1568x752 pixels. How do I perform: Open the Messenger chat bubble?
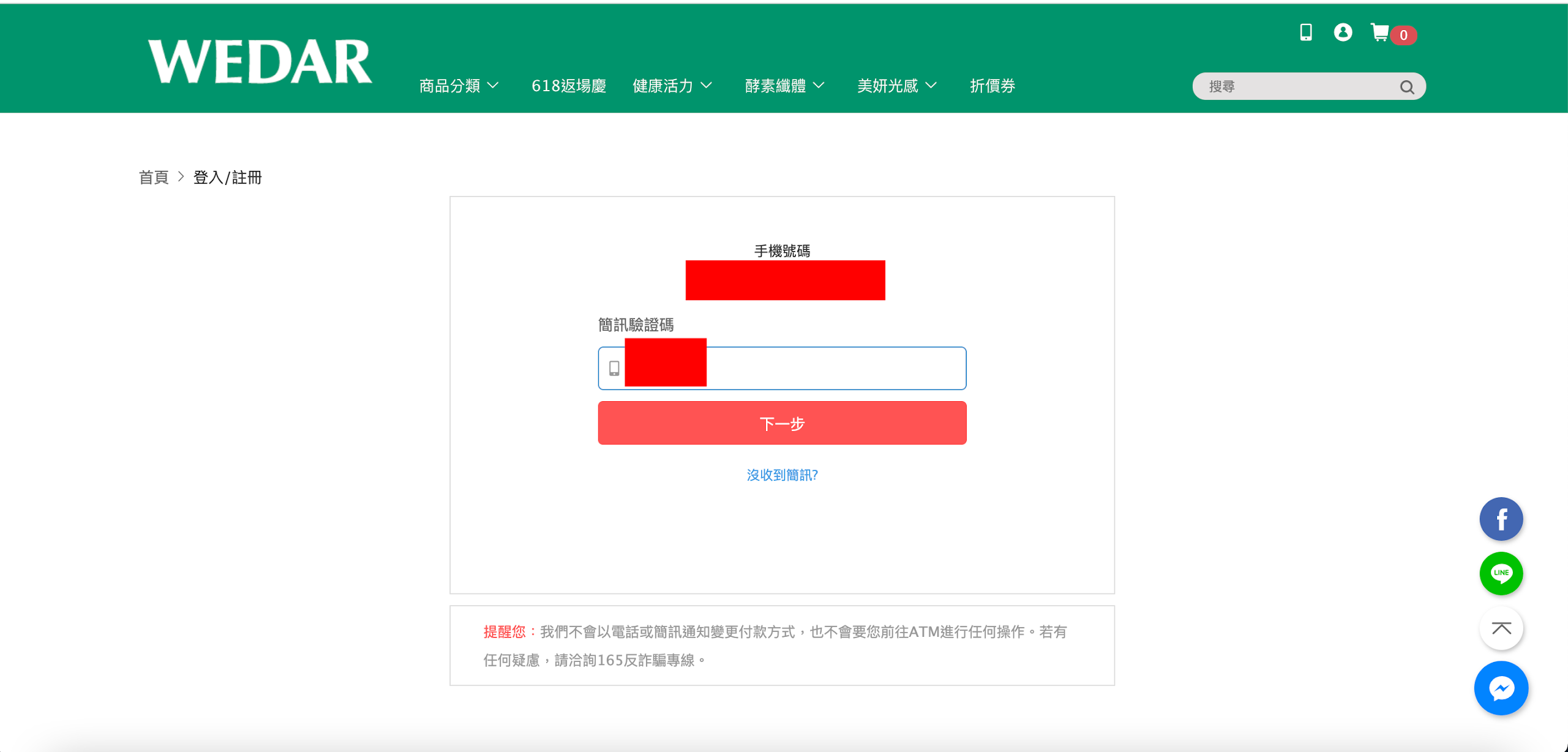(1501, 688)
